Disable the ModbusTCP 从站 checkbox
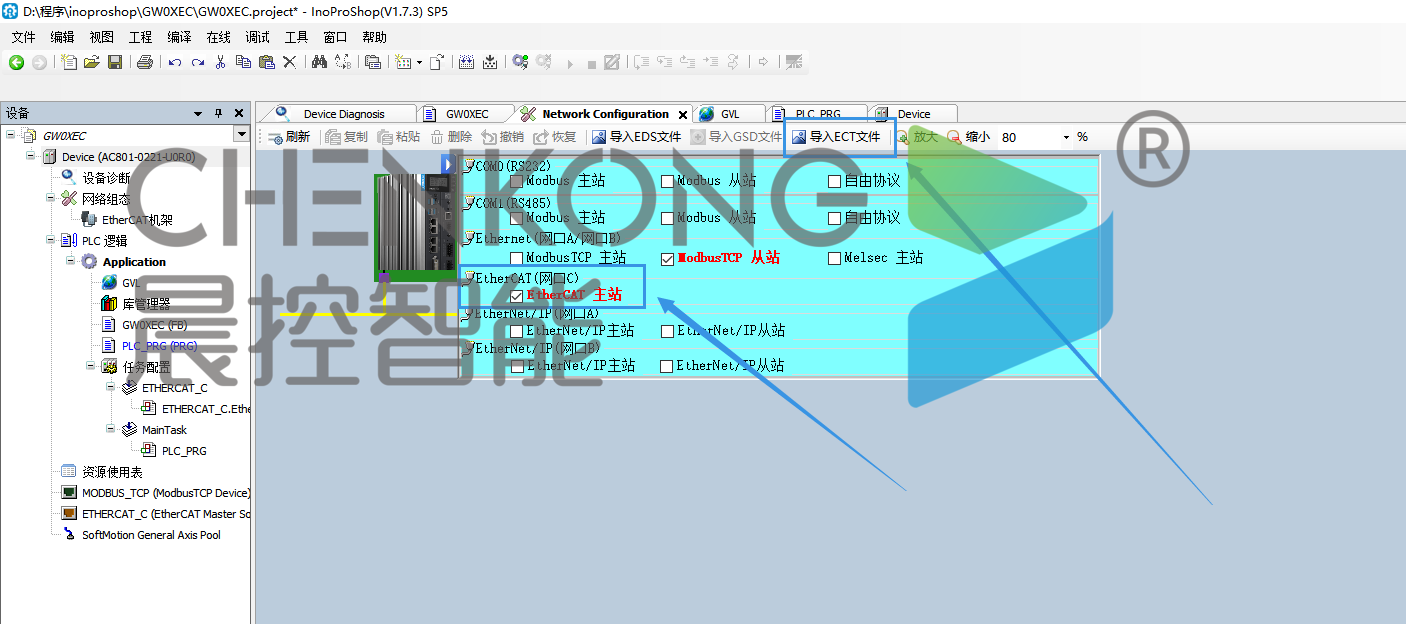This screenshot has height=624, width=1406. [x=667, y=259]
